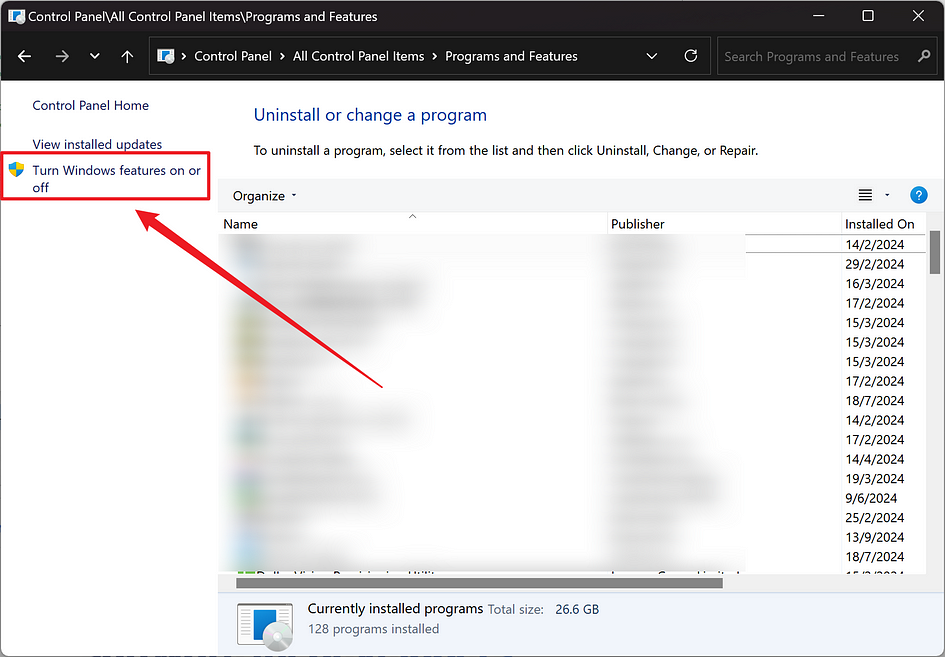Select the Control Panel breadcrumb
This screenshot has width=945, height=657.
pyautogui.click(x=233, y=56)
